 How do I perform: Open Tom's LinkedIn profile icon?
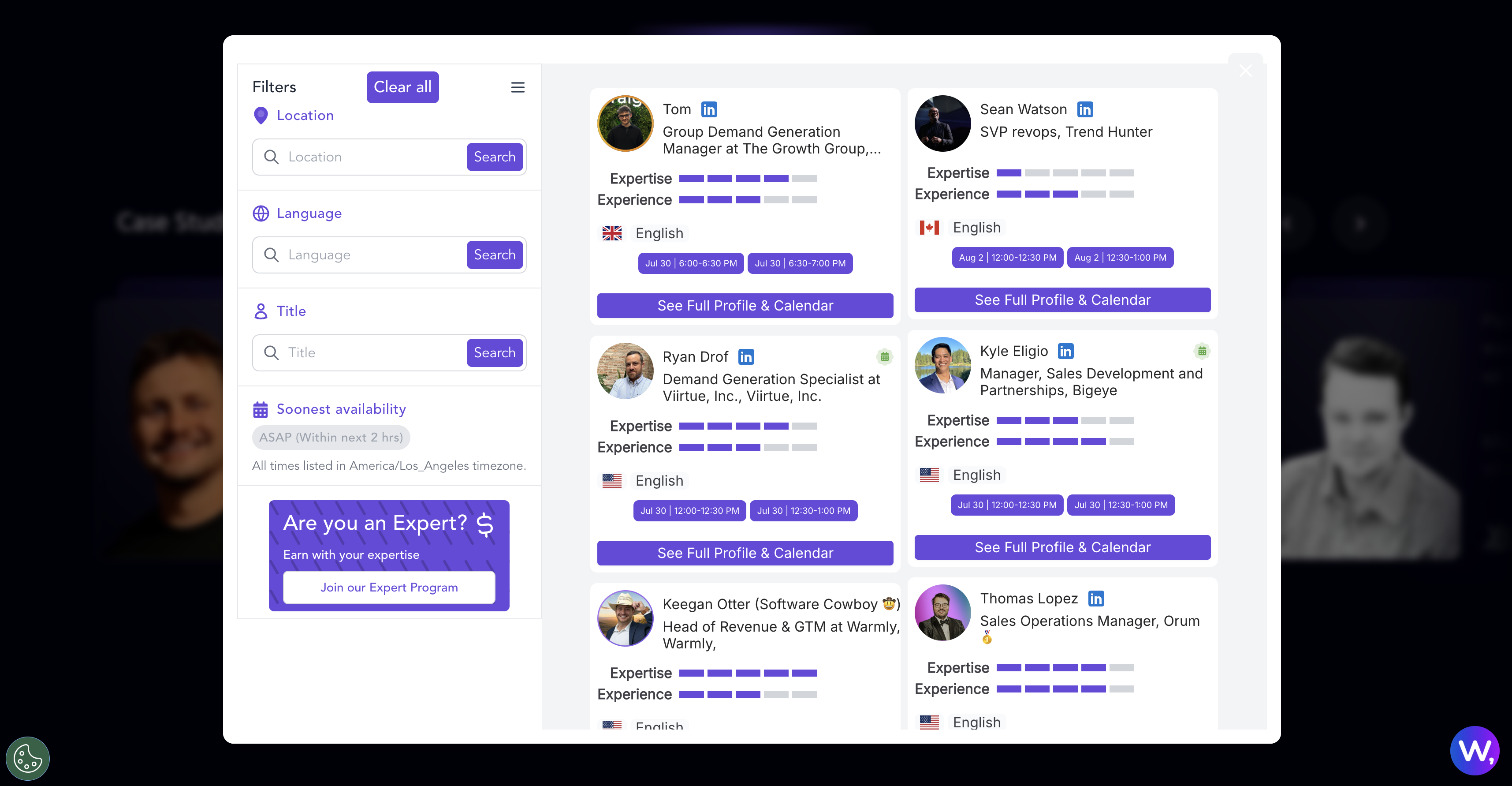pyautogui.click(x=709, y=109)
